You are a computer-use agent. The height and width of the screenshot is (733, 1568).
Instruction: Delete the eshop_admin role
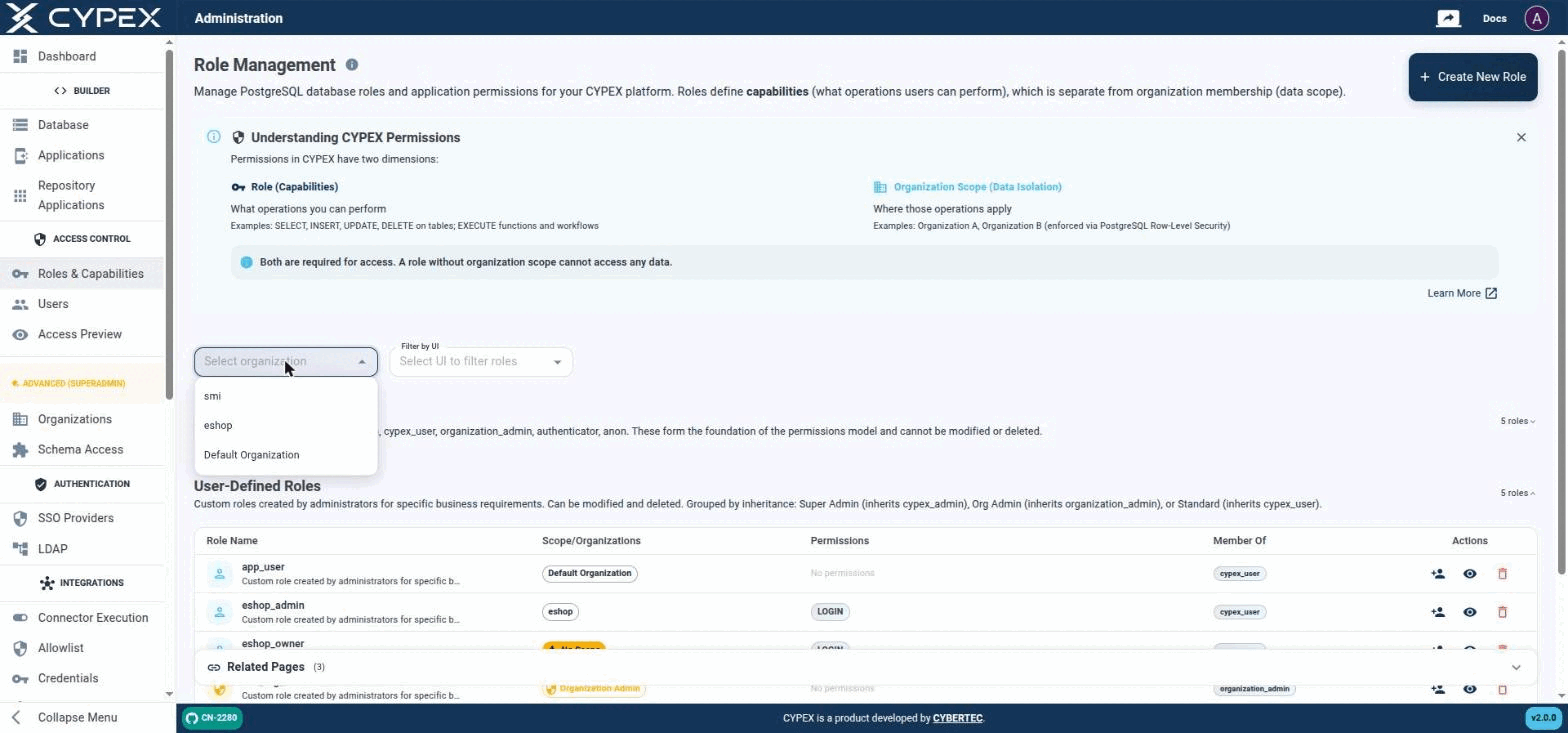click(x=1501, y=612)
